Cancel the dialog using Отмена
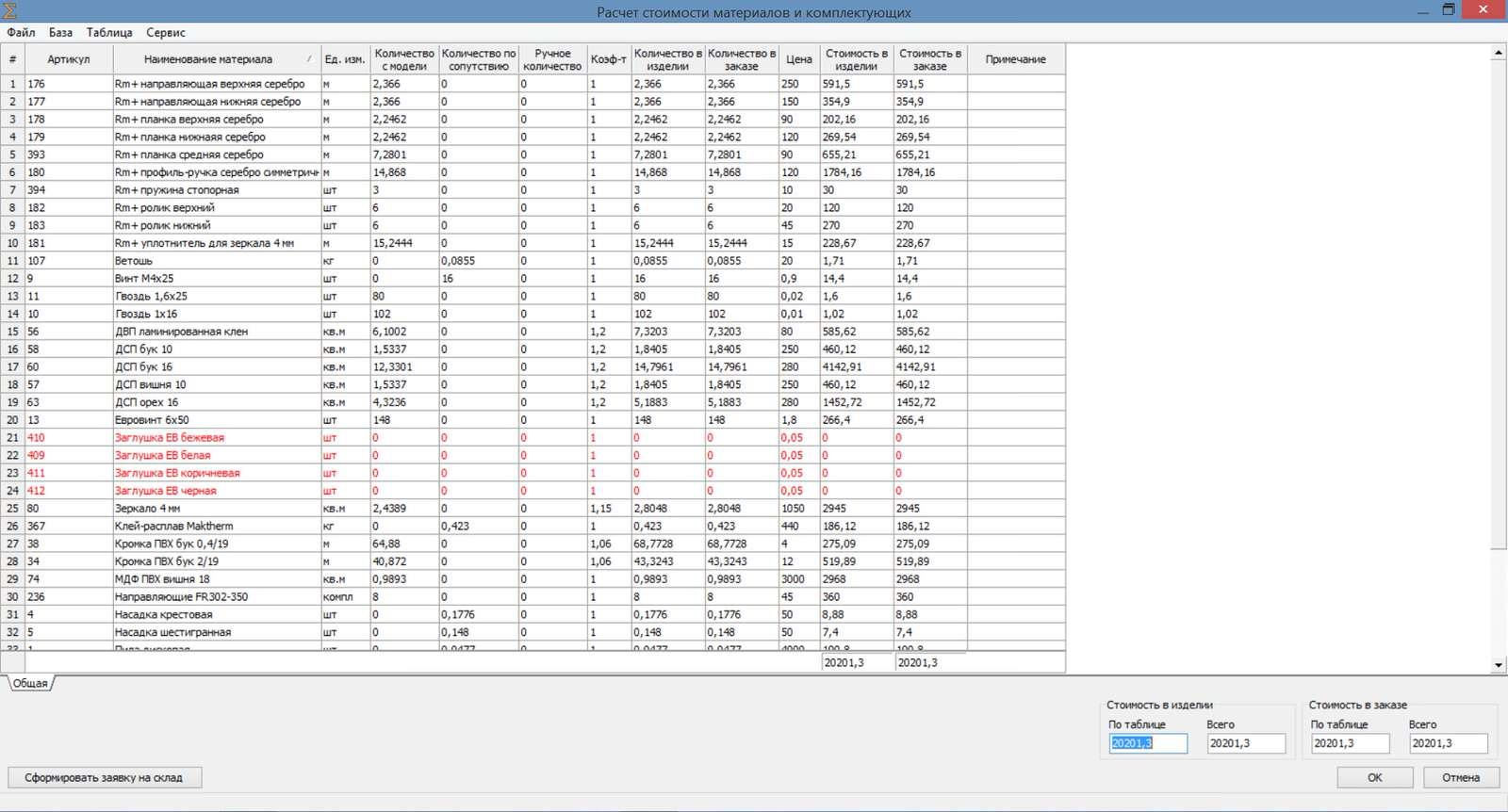Screen dimensions: 1508x812 coord(1460,777)
